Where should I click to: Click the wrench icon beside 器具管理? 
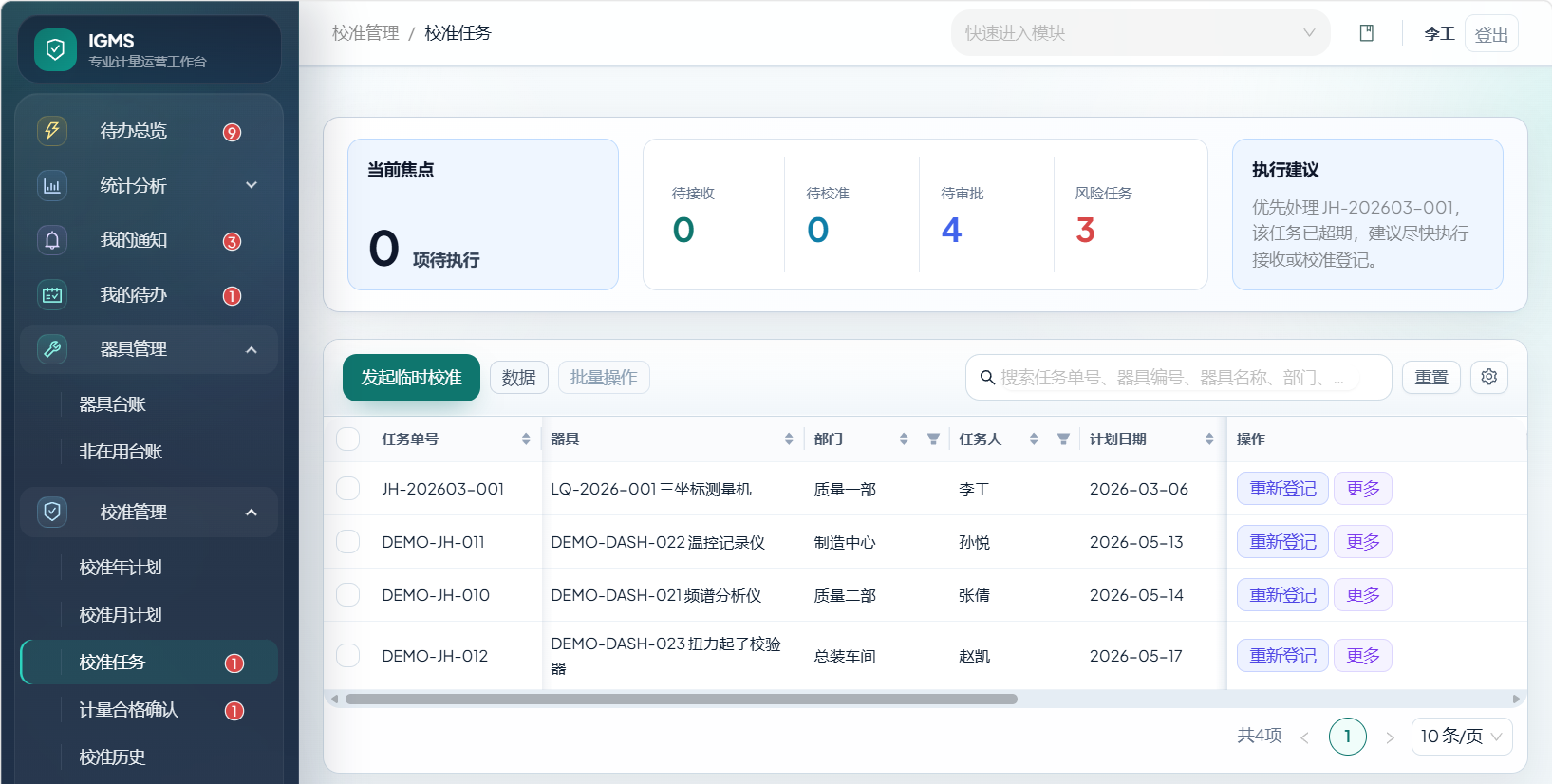point(52,349)
